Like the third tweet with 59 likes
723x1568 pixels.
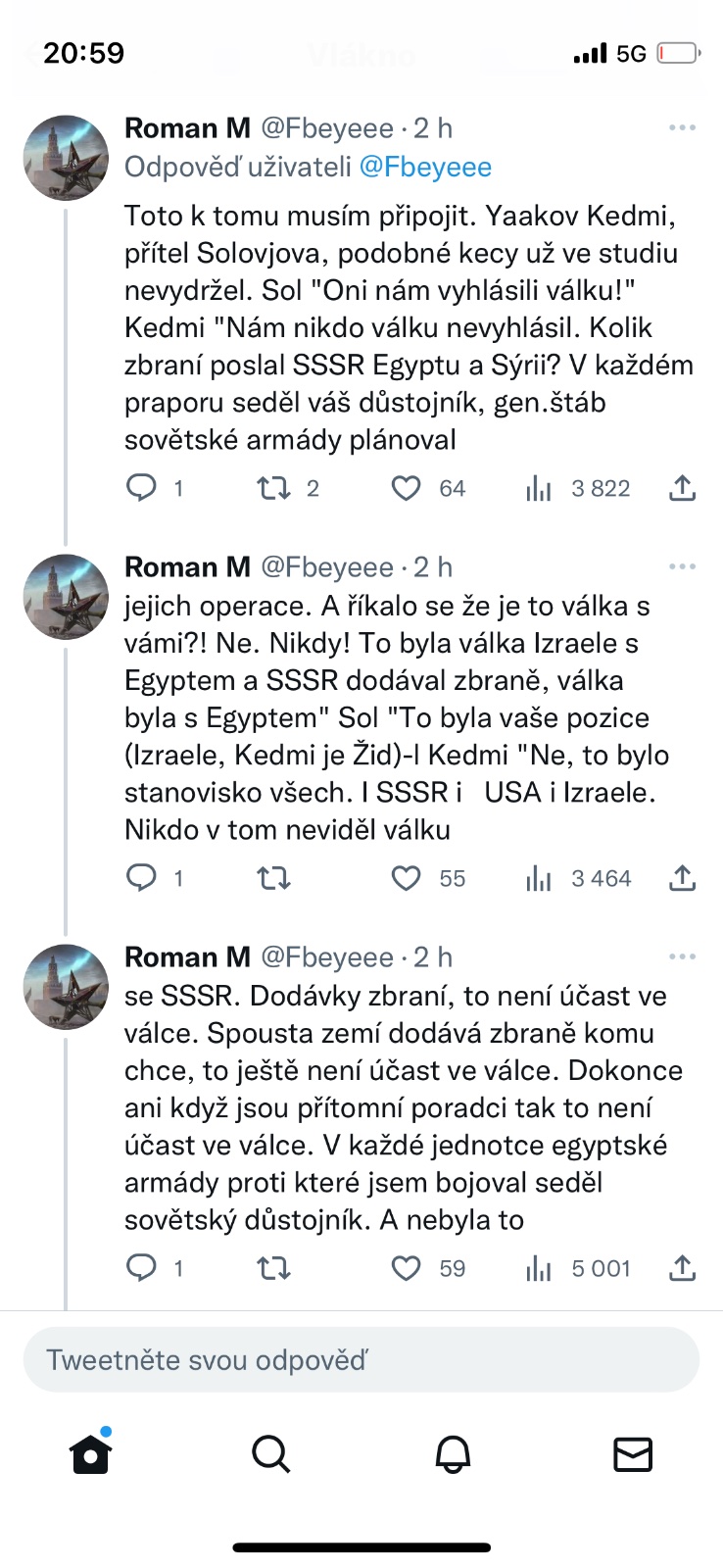tap(407, 1268)
